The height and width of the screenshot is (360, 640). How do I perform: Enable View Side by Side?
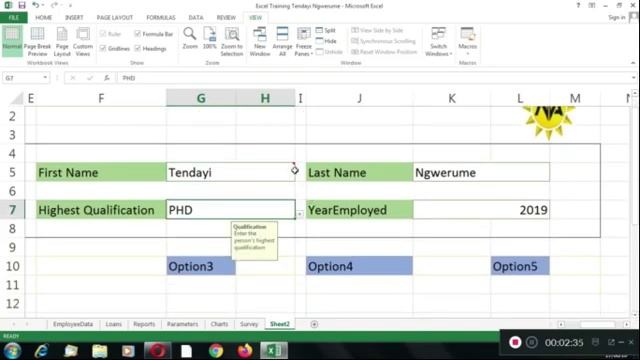tap(377, 30)
